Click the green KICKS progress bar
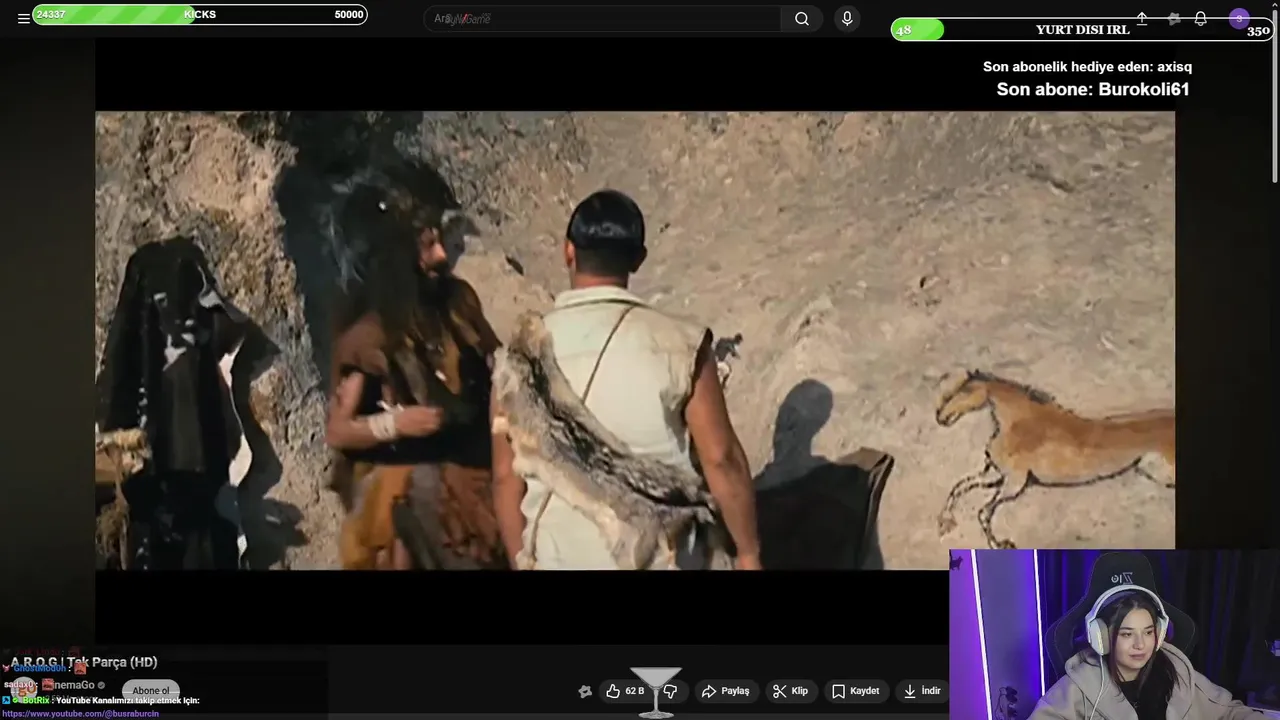The width and height of the screenshot is (1280, 720). [x=200, y=14]
